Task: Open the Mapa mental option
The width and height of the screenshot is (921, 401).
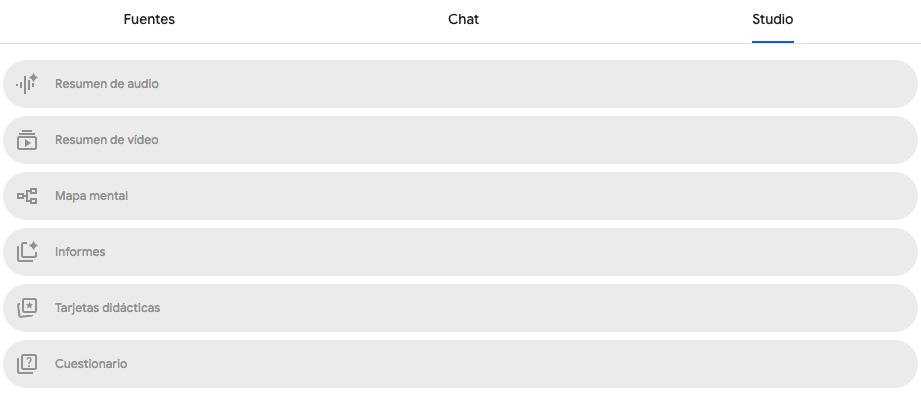Action: point(92,196)
